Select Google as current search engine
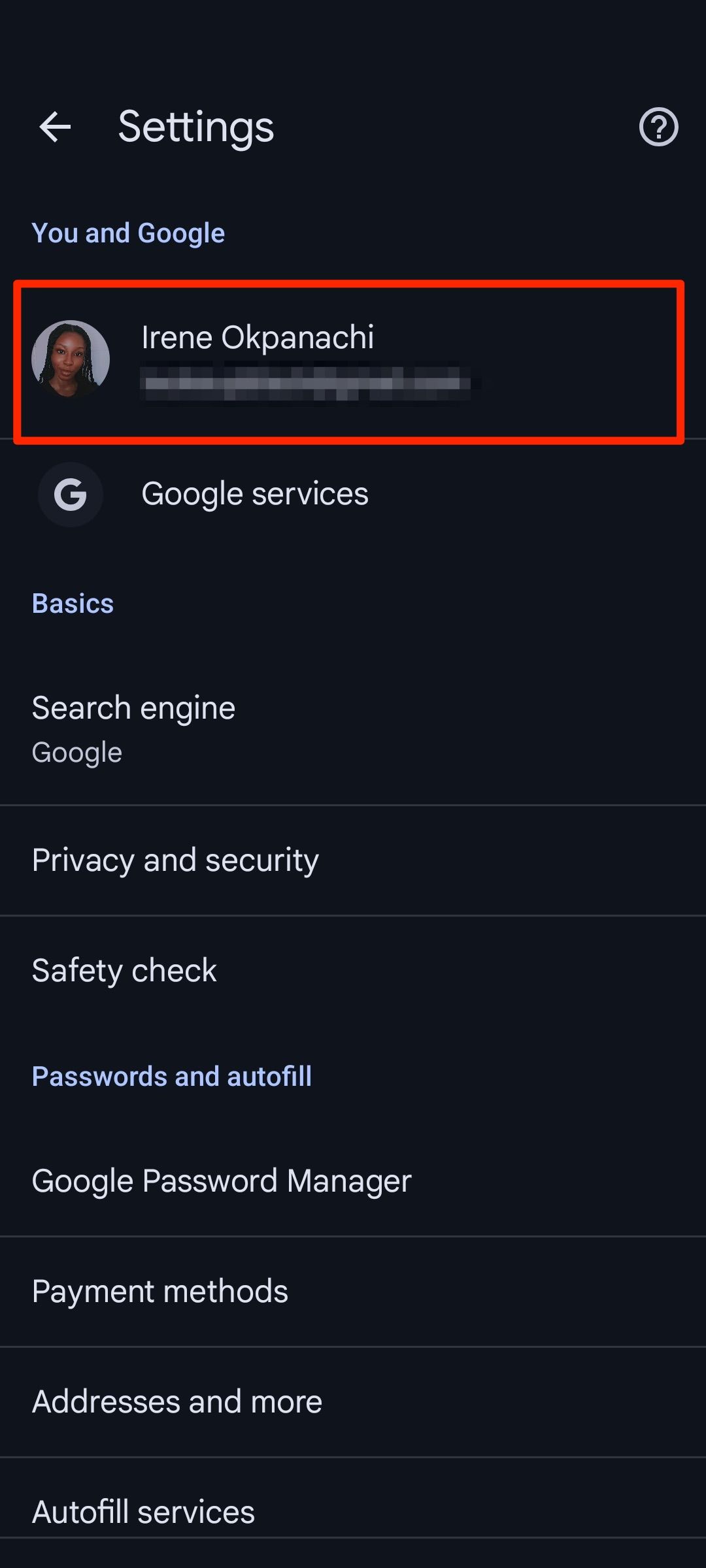Screen dimensions: 706x1568 (x=76, y=751)
